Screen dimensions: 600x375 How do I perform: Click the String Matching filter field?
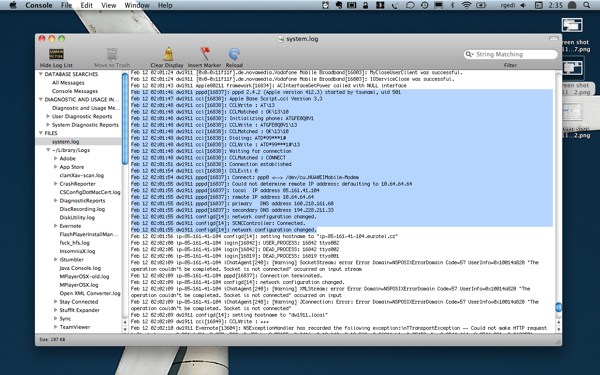click(x=510, y=54)
